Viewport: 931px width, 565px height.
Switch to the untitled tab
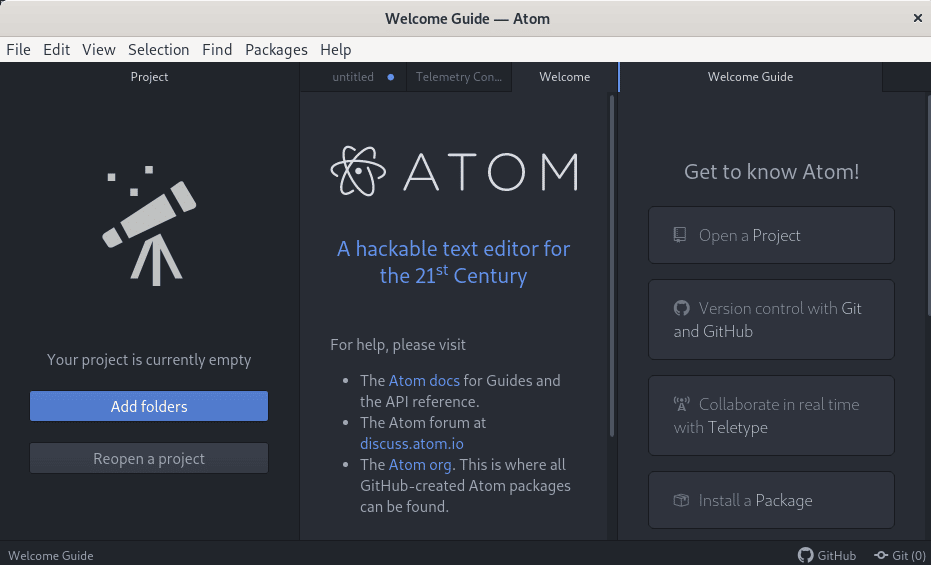353,77
